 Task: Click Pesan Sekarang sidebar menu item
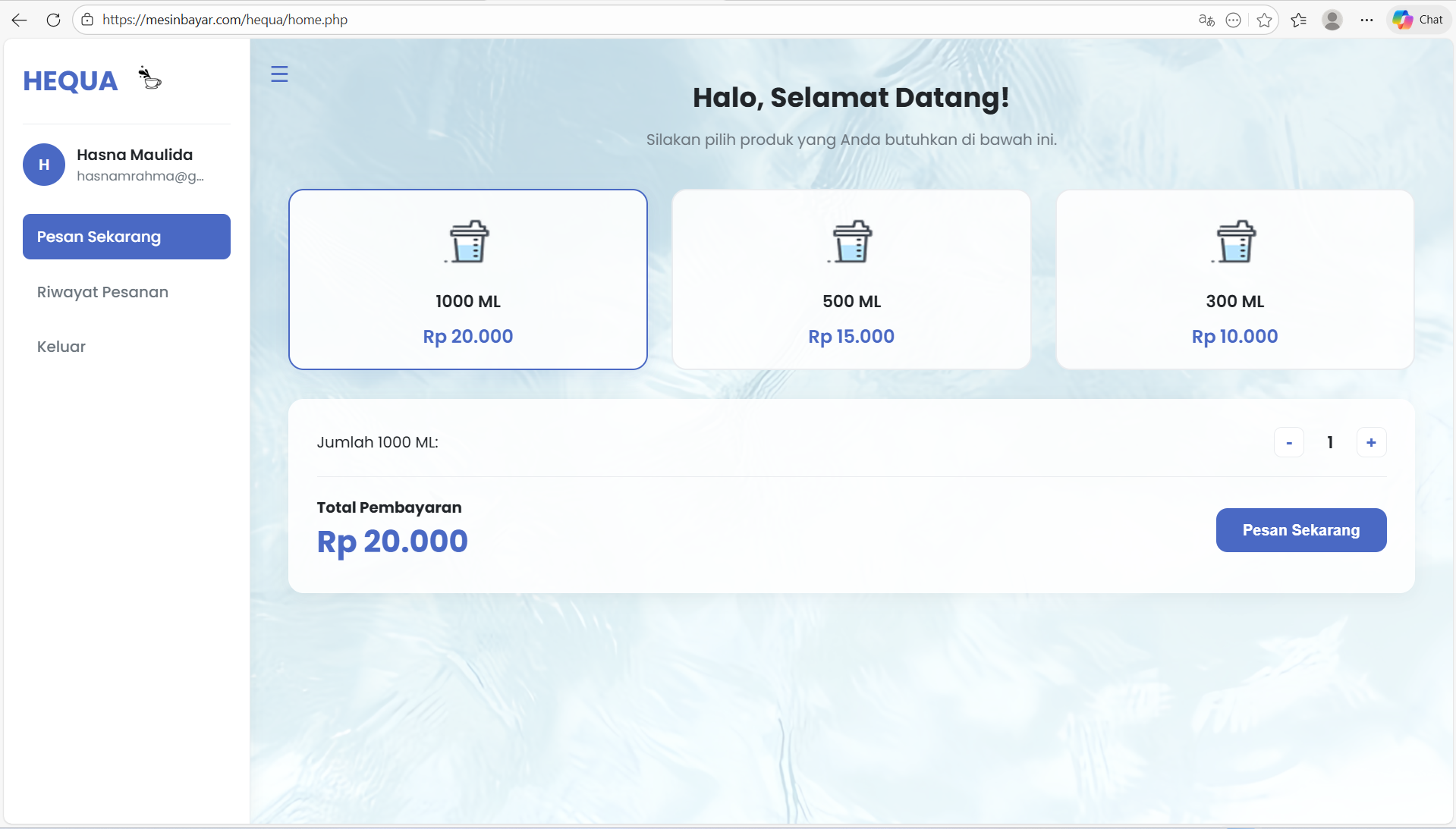pos(127,237)
